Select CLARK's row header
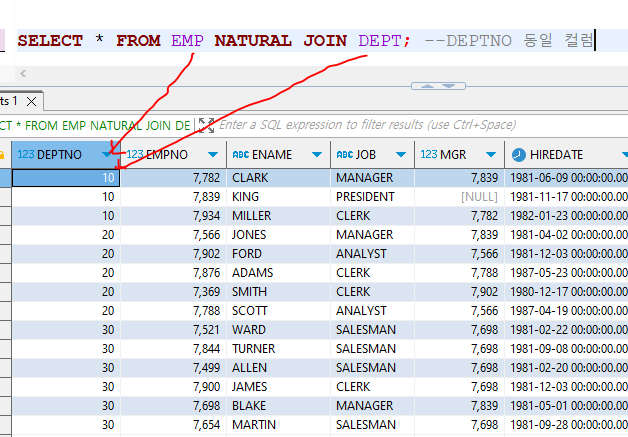 click(6, 177)
